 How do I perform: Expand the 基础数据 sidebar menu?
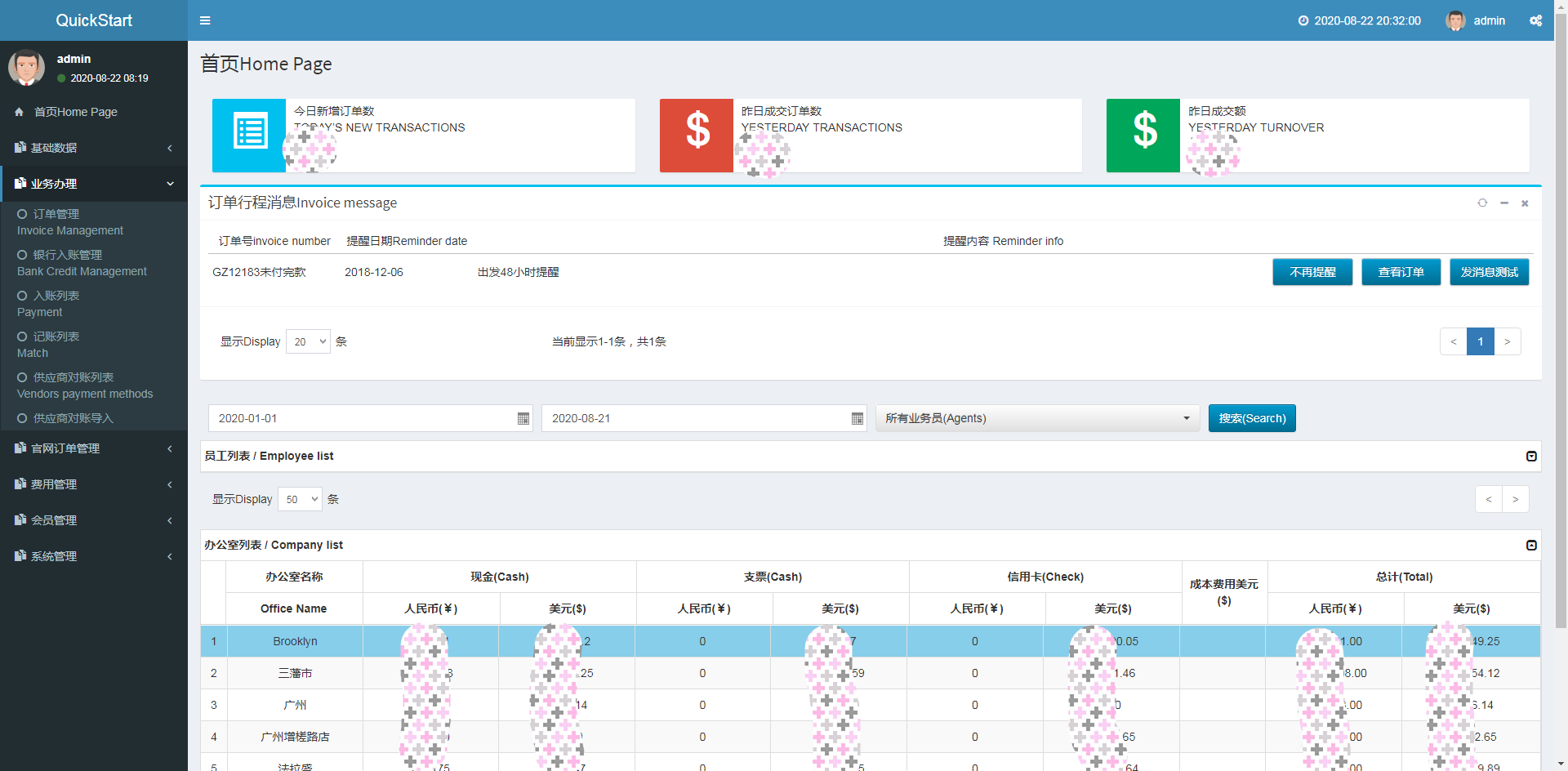94,148
